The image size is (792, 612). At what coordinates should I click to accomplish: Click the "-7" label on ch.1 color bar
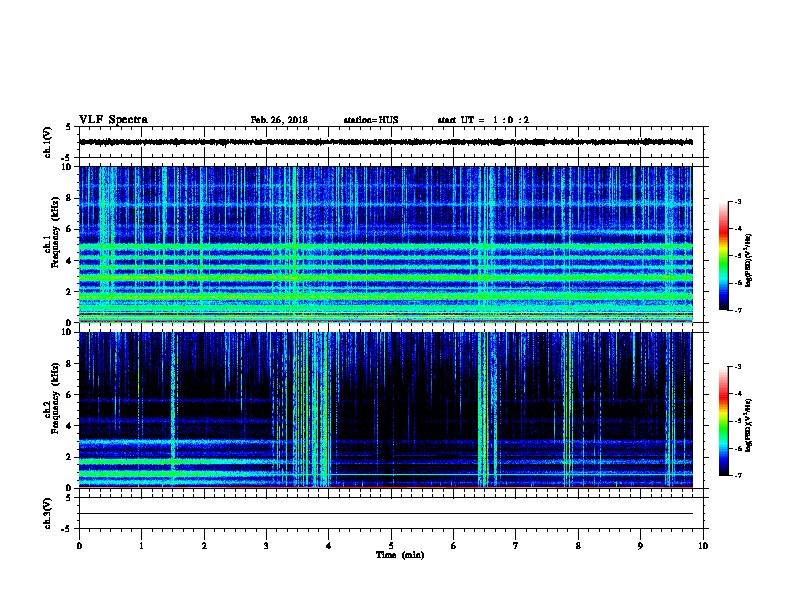pos(738,310)
